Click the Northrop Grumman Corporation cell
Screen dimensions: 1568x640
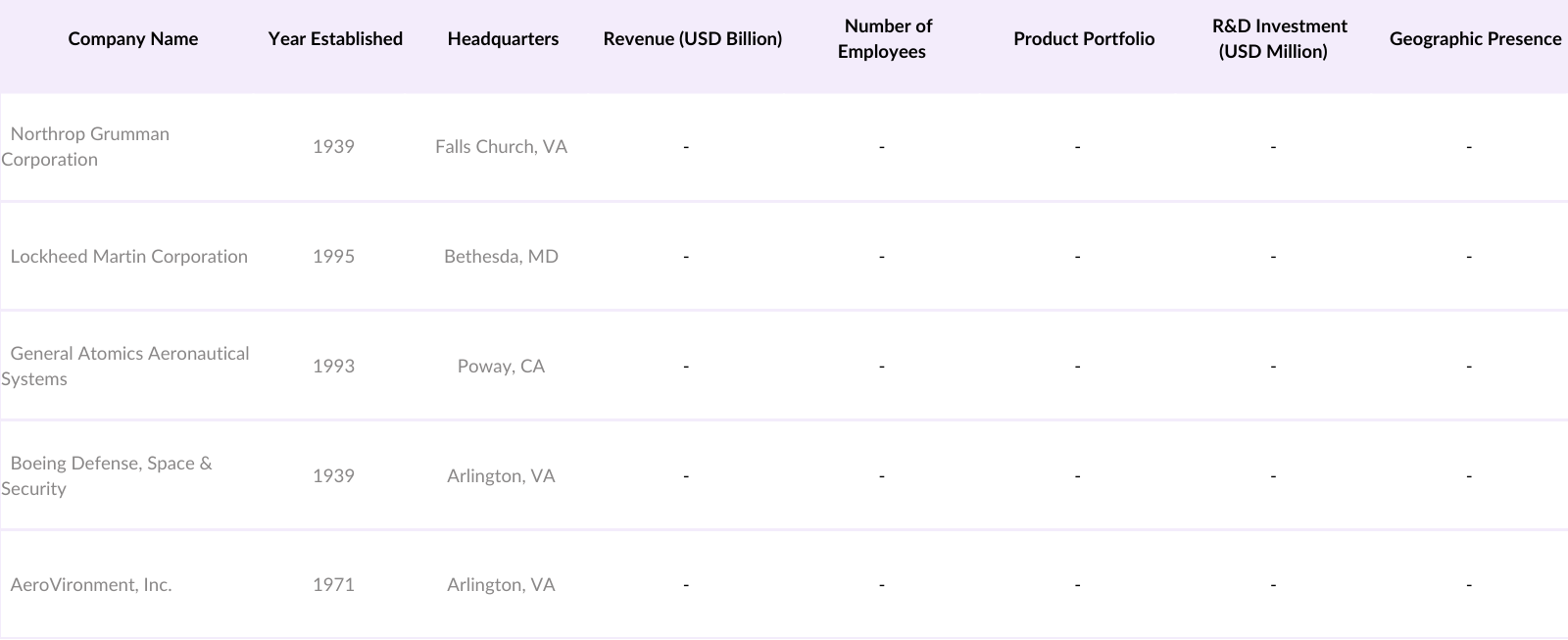[90, 147]
